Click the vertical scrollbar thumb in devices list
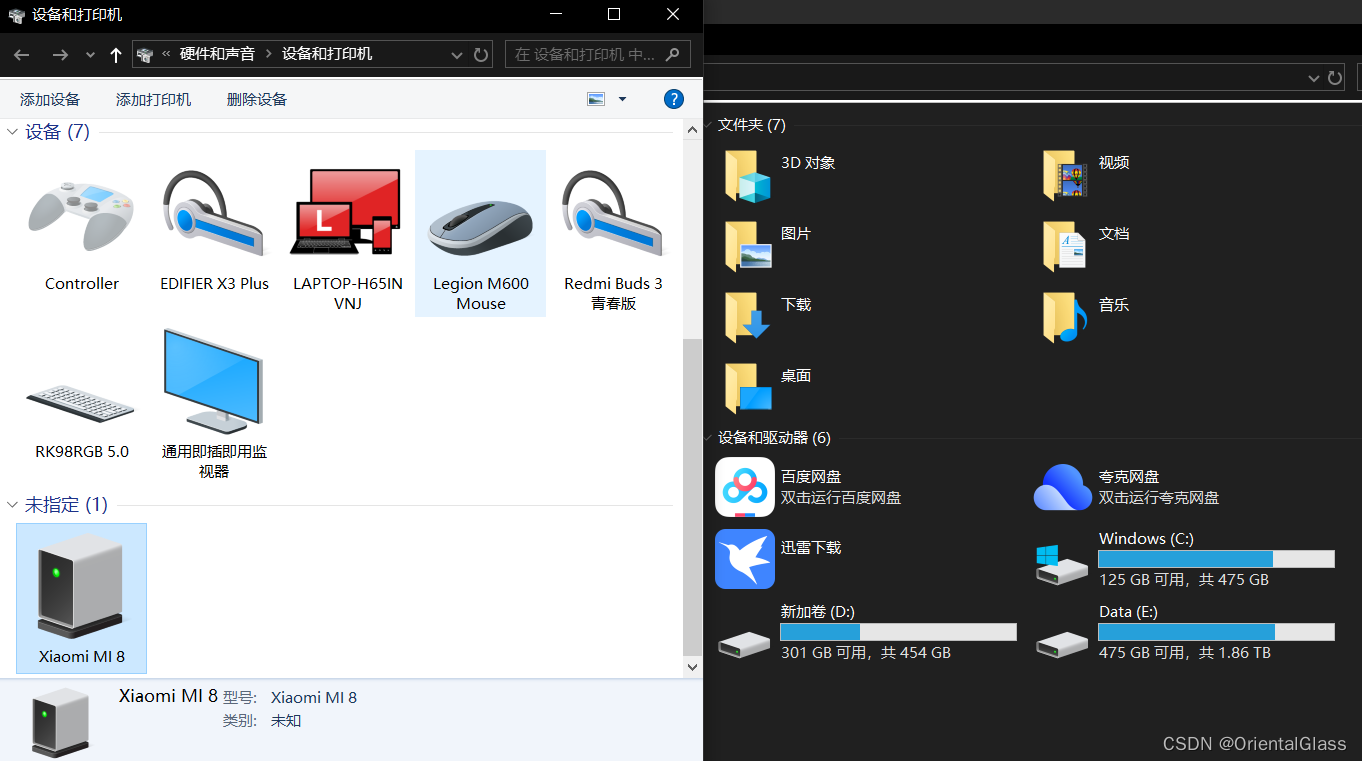1362x761 pixels. pos(692,496)
